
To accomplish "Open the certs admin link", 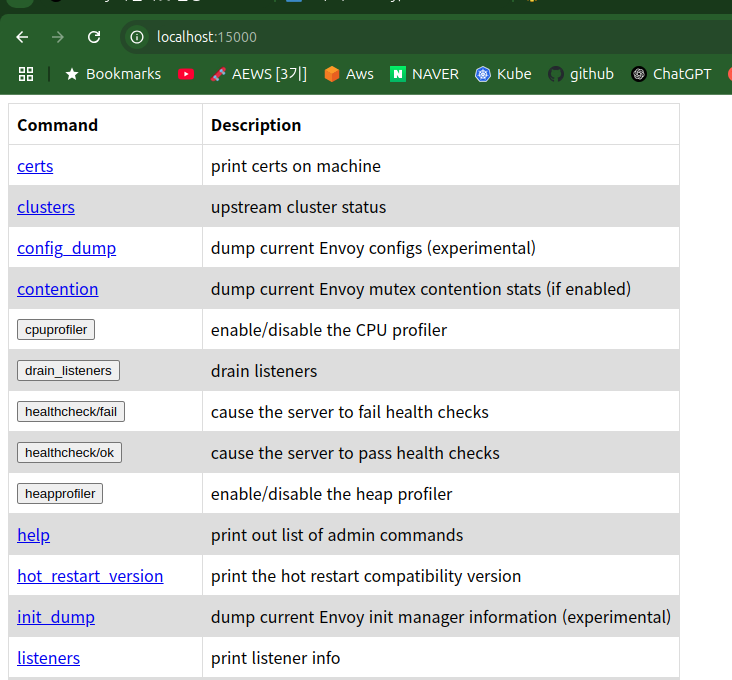I will click(35, 166).
